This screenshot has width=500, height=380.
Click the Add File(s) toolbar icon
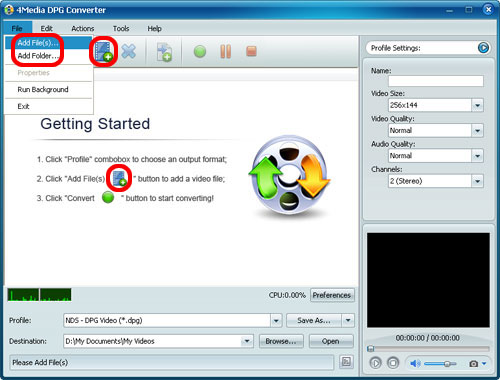pos(103,52)
